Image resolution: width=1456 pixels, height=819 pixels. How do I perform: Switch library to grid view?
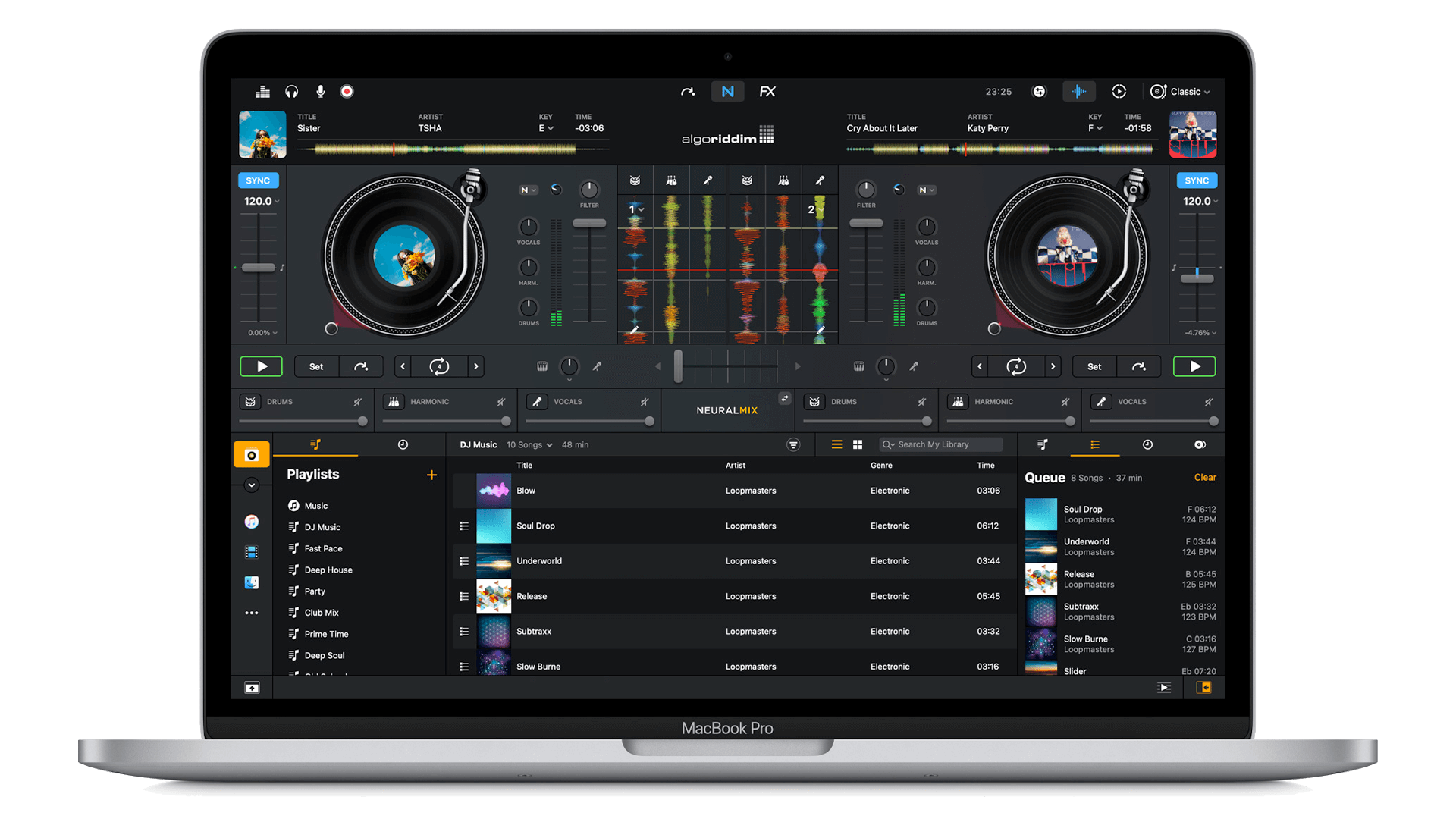coord(858,445)
